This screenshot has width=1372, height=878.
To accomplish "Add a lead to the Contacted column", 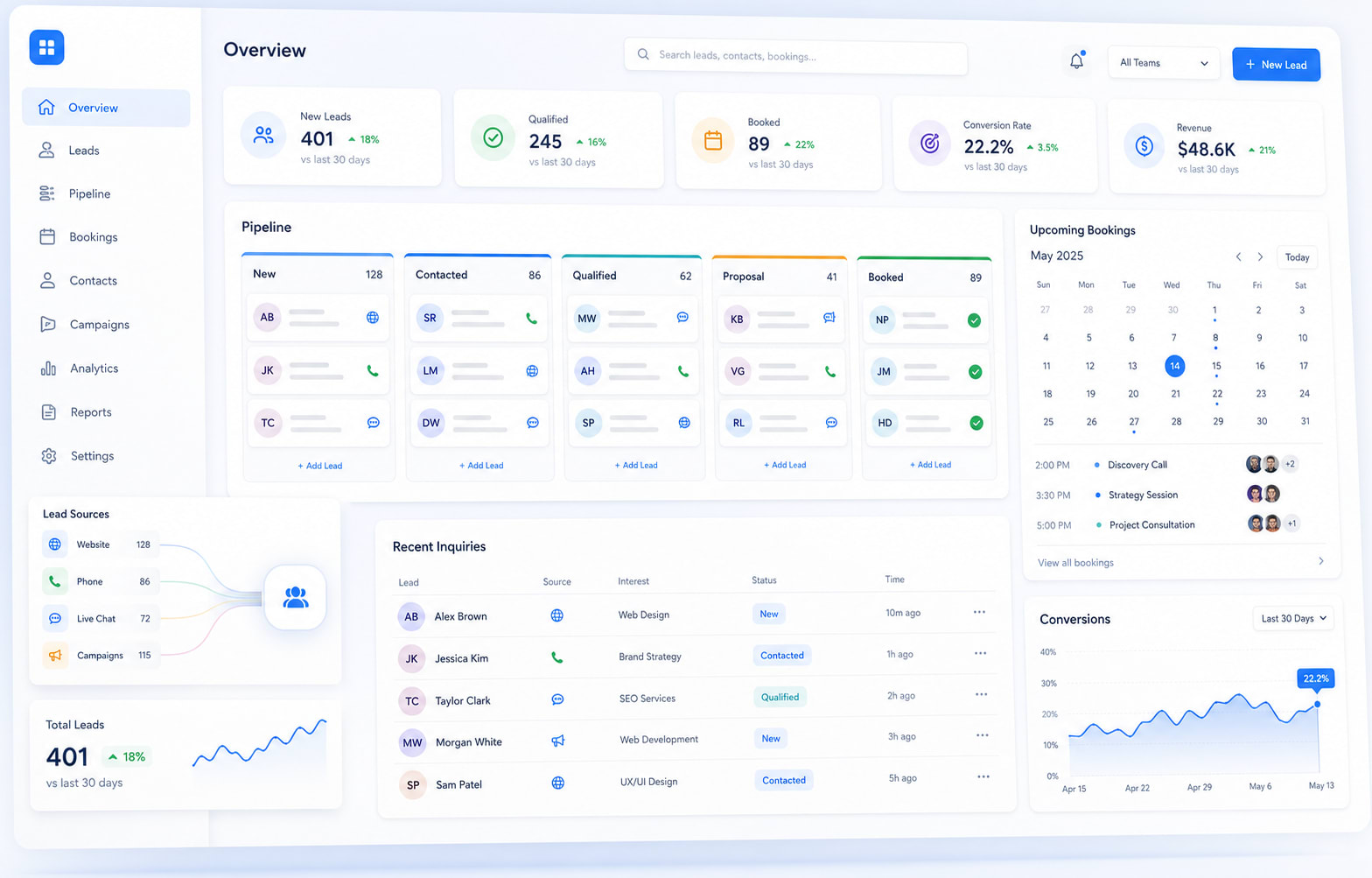I will point(481,466).
